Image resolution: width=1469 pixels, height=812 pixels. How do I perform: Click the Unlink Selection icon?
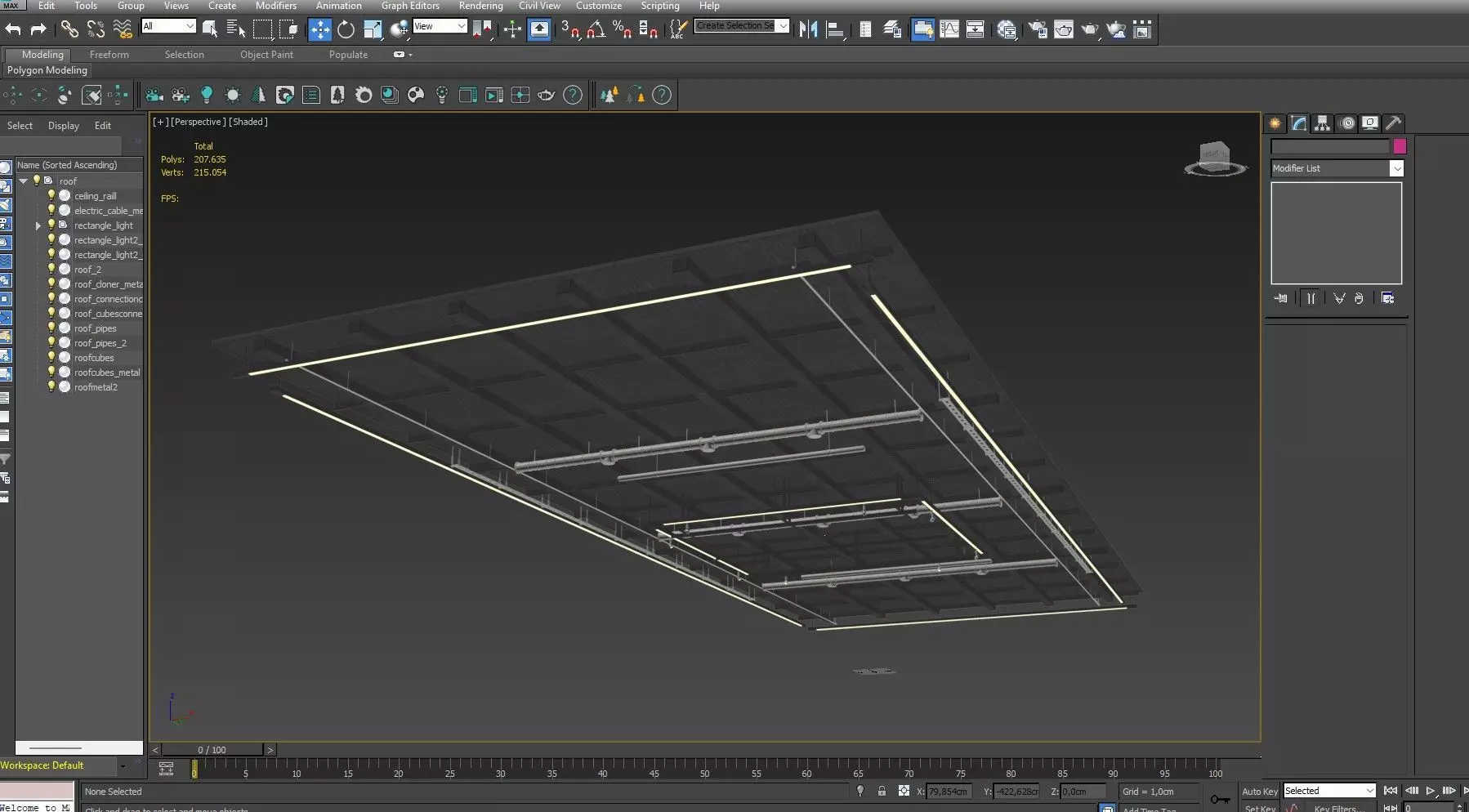pos(96,29)
